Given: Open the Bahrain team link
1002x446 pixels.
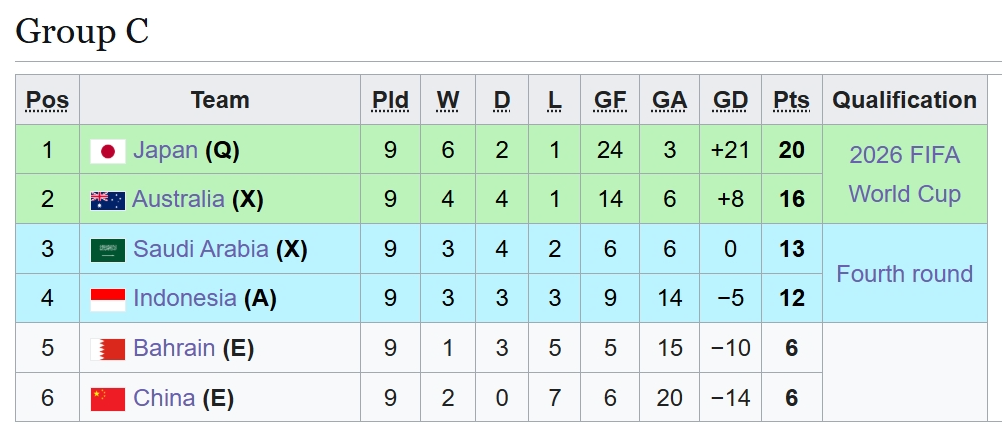Looking at the screenshot, I should 174,348.
